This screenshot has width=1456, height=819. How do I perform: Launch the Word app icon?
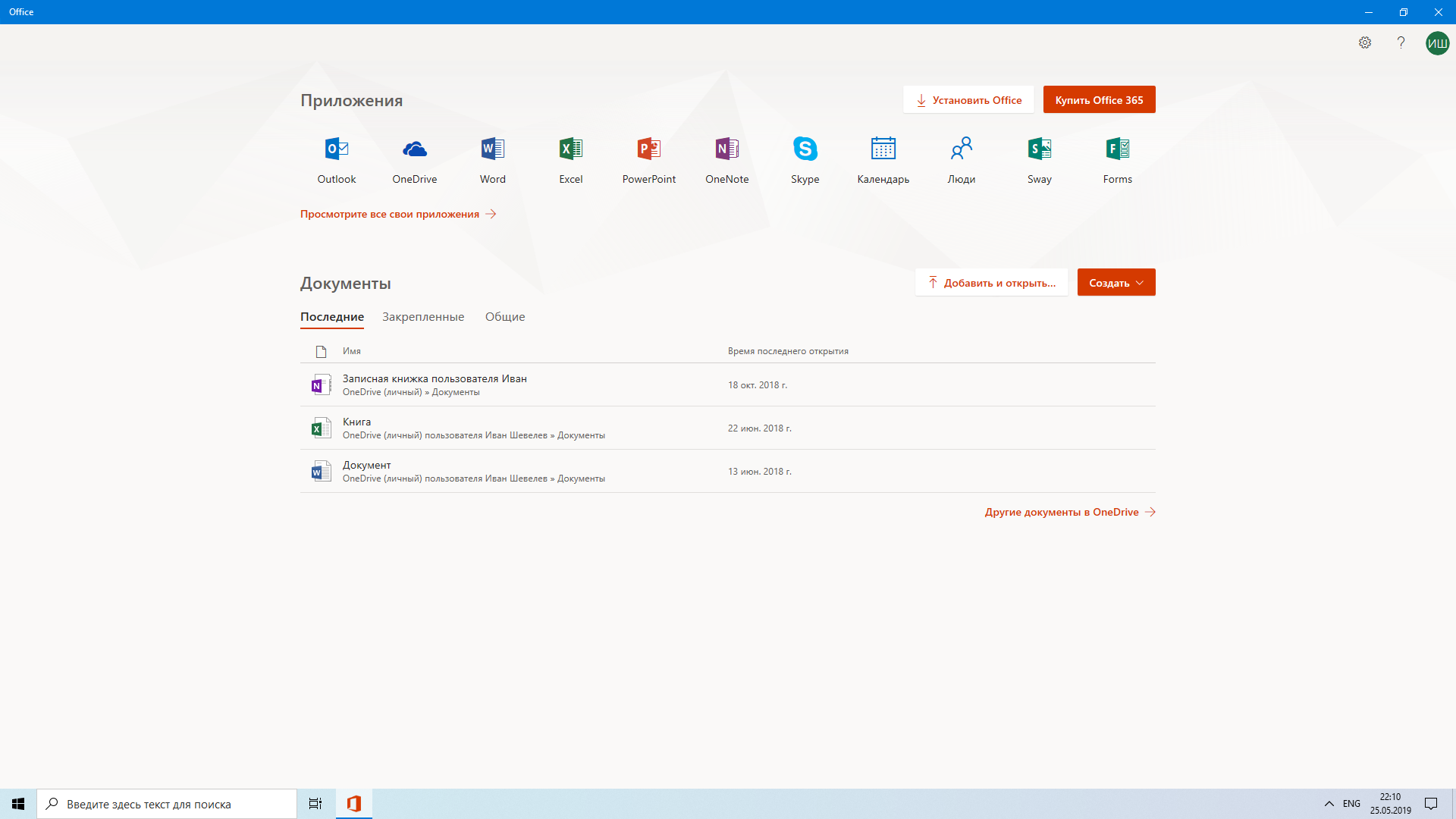click(x=493, y=149)
